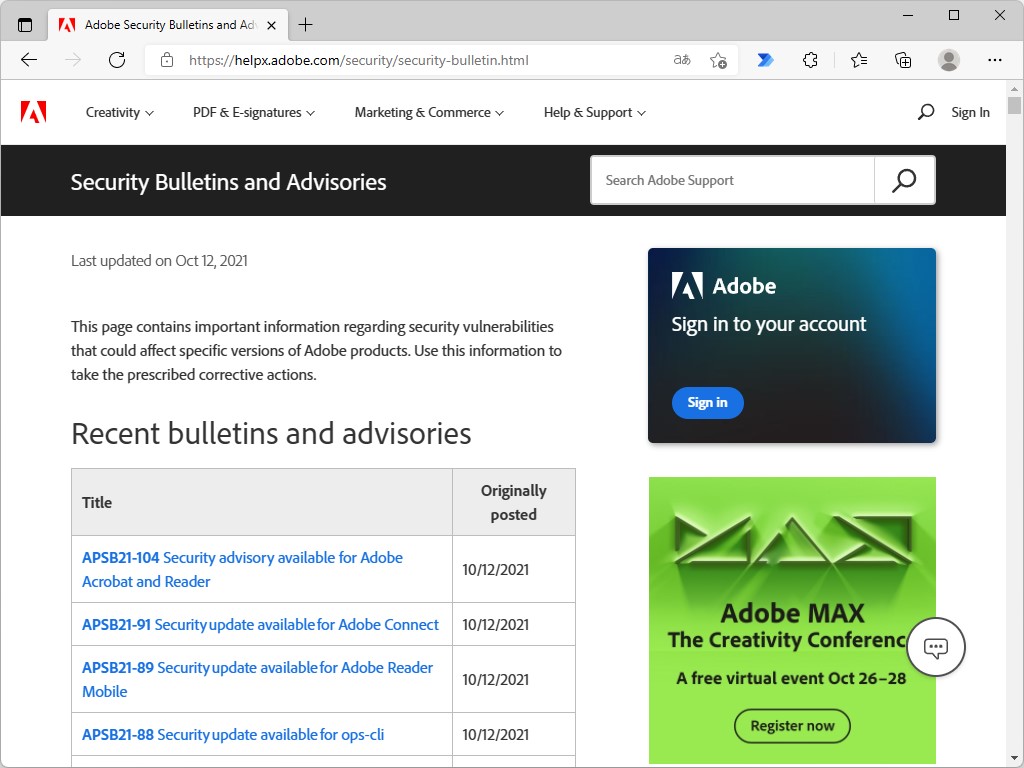Click Sign In in the top navigation
The image size is (1024, 768).
coord(970,112)
